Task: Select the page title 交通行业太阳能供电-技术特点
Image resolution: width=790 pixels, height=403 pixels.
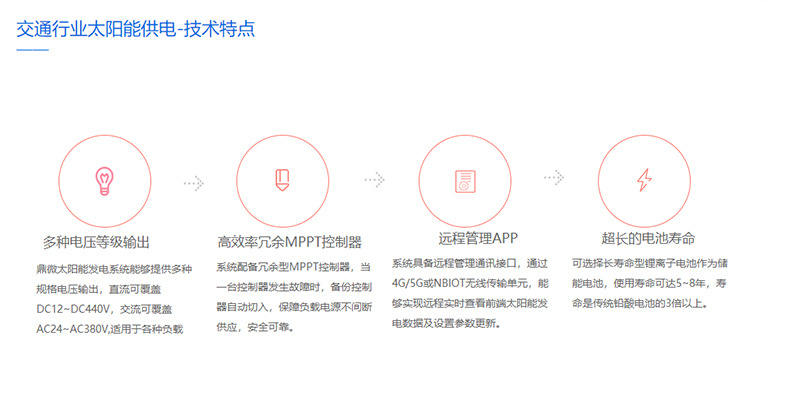Action: click(135, 28)
